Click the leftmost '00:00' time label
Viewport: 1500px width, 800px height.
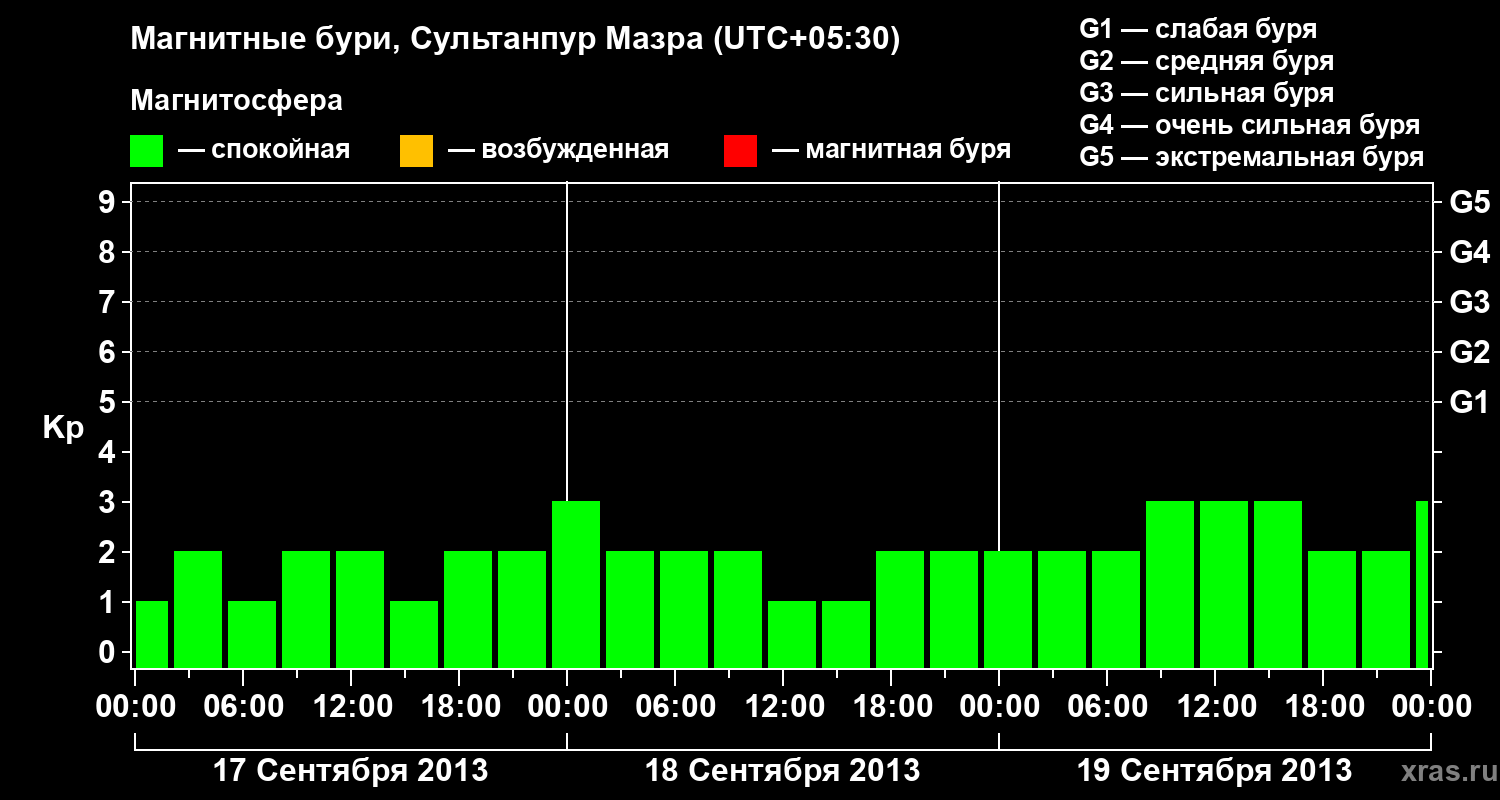pyautogui.click(x=135, y=706)
